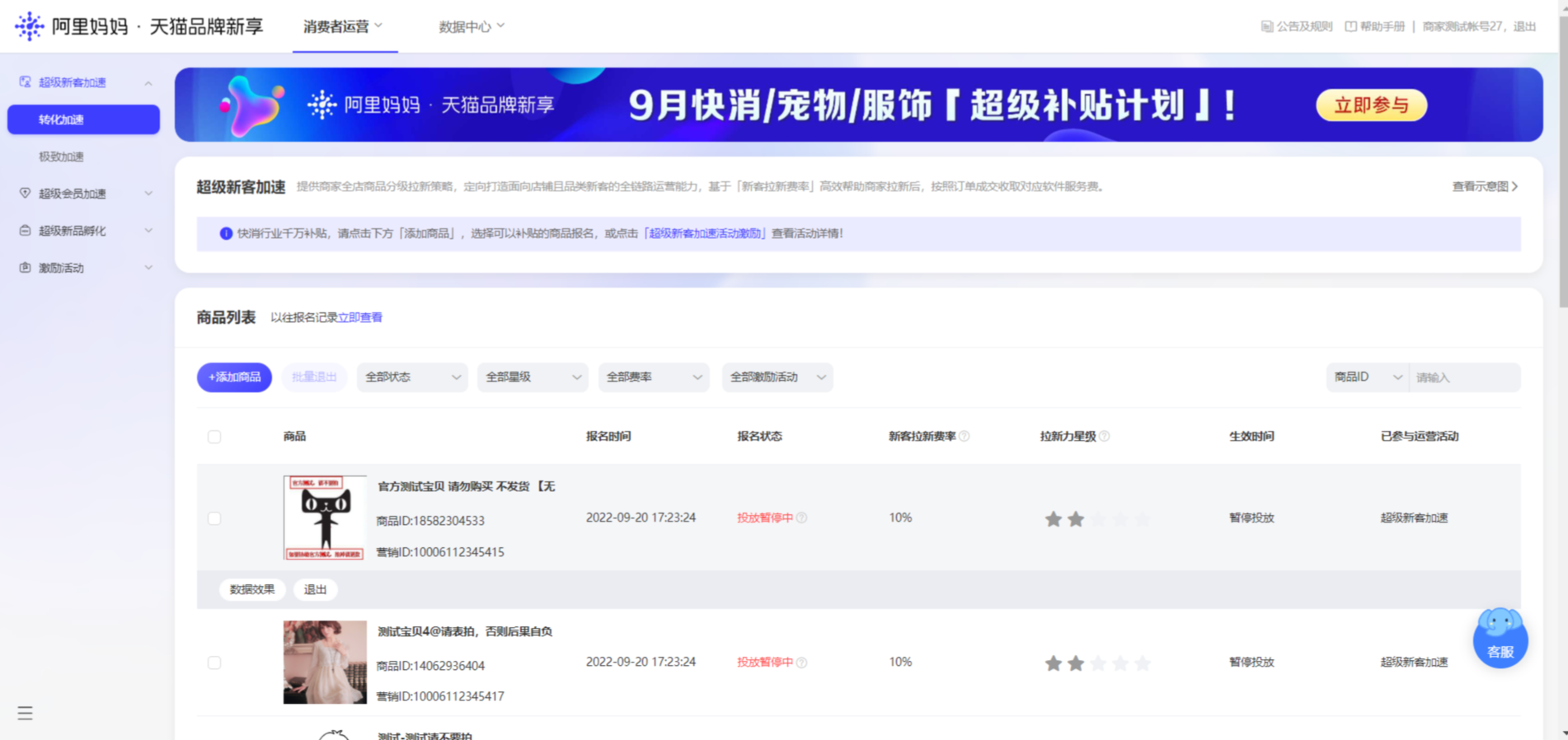
Task: Open the 全部状态 dropdown filter
Action: (412, 377)
